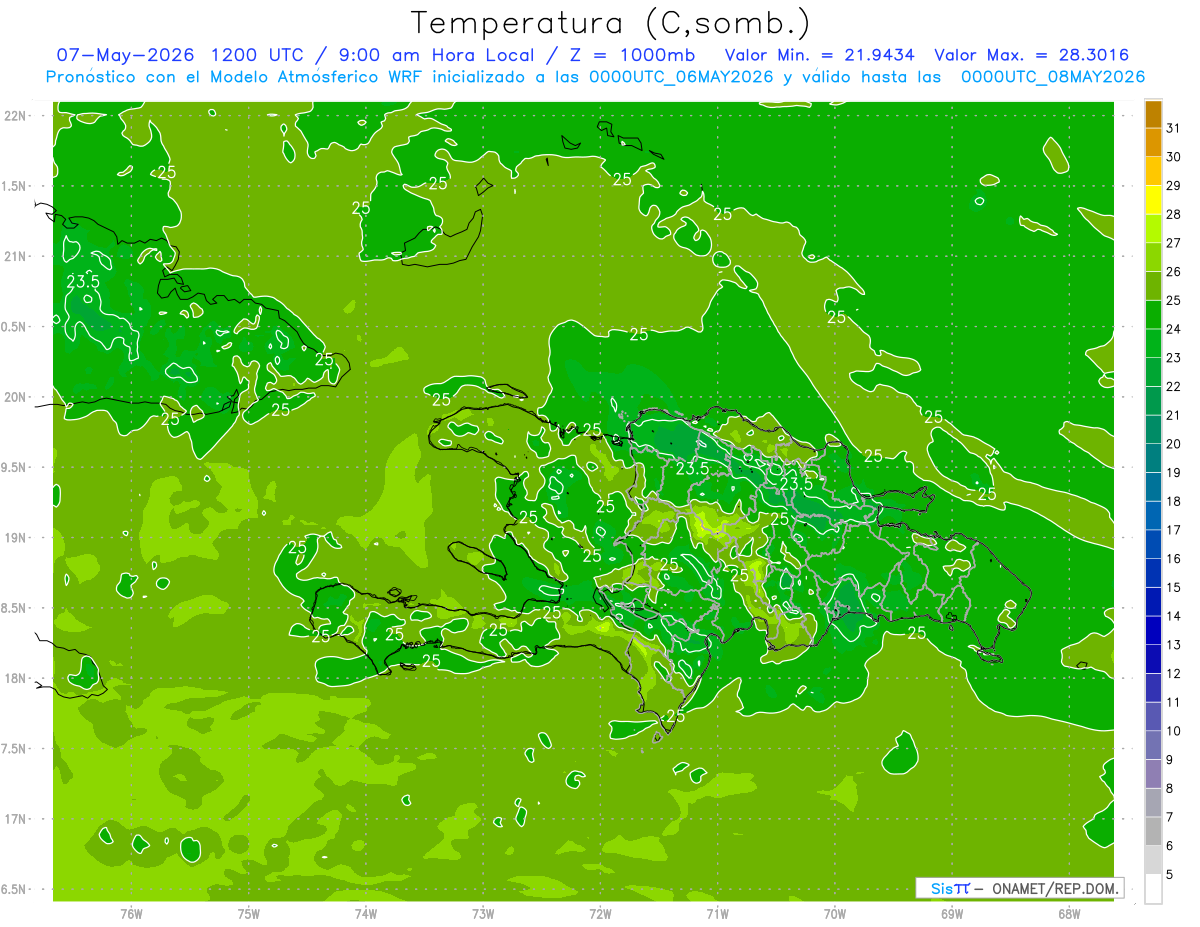The width and height of the screenshot is (1200, 927).
Task: Click the teal 19 degree legend swatch
Action: (1153, 459)
